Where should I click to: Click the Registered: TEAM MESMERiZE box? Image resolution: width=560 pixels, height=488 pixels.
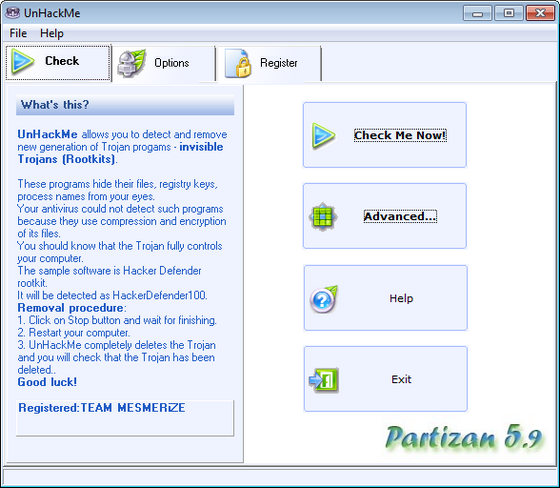coord(125,418)
